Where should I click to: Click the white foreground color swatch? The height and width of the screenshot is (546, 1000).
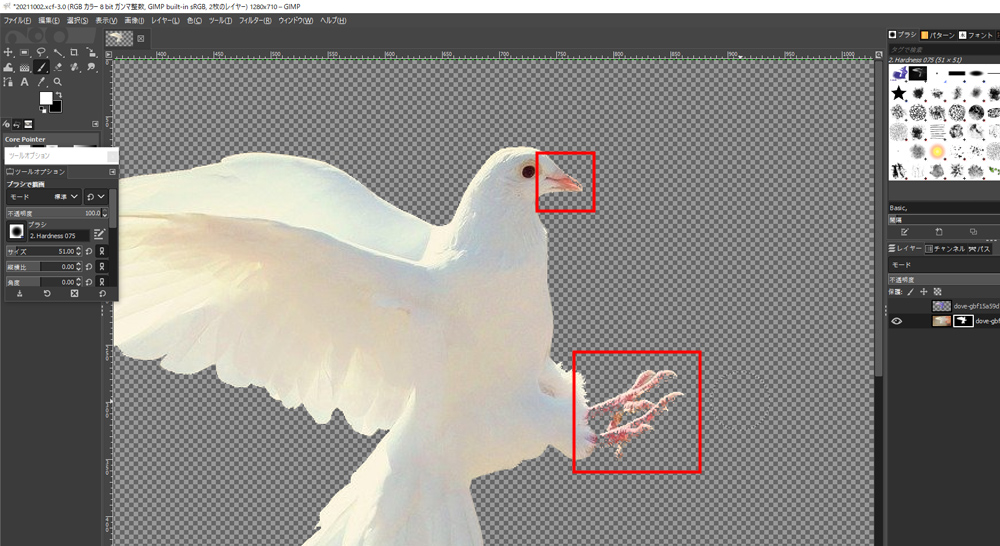point(45,98)
